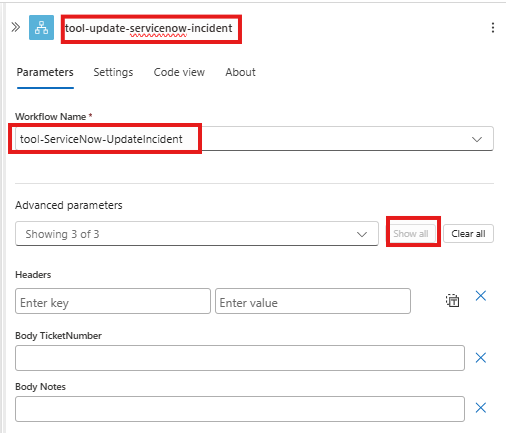This screenshot has width=506, height=433.
Task: Click the Body Notes input field
Action: 240,409
